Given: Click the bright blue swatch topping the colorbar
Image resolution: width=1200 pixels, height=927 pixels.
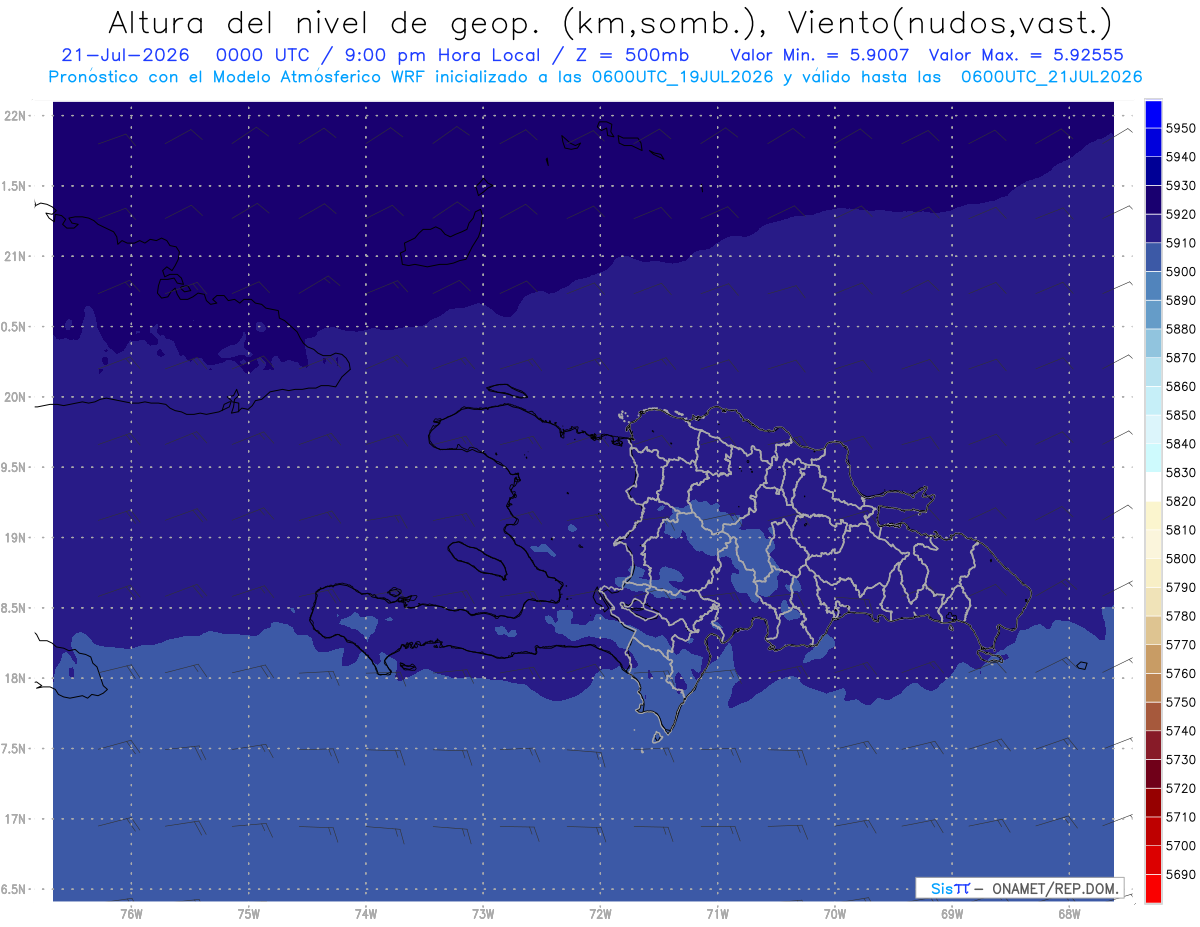Looking at the screenshot, I should click(1153, 114).
